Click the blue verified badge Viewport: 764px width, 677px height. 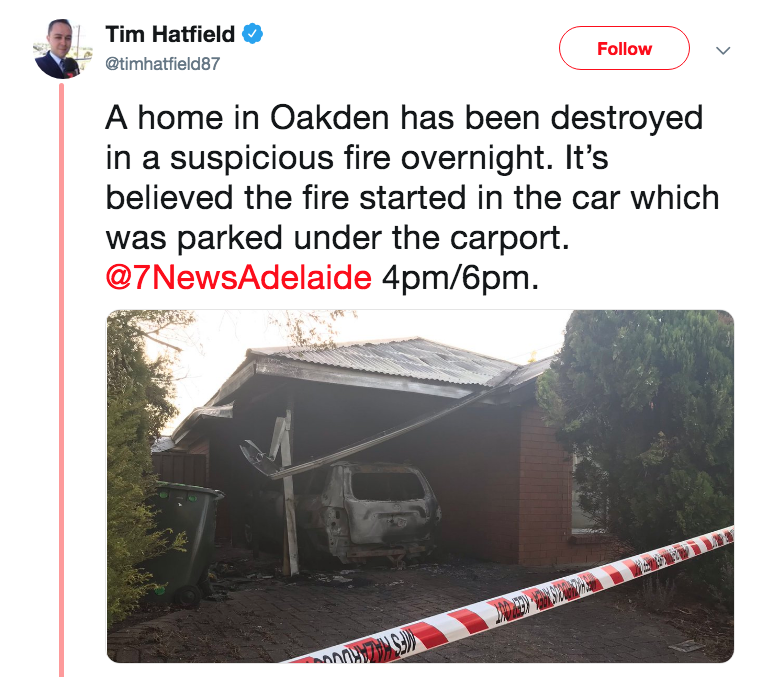click(x=252, y=34)
